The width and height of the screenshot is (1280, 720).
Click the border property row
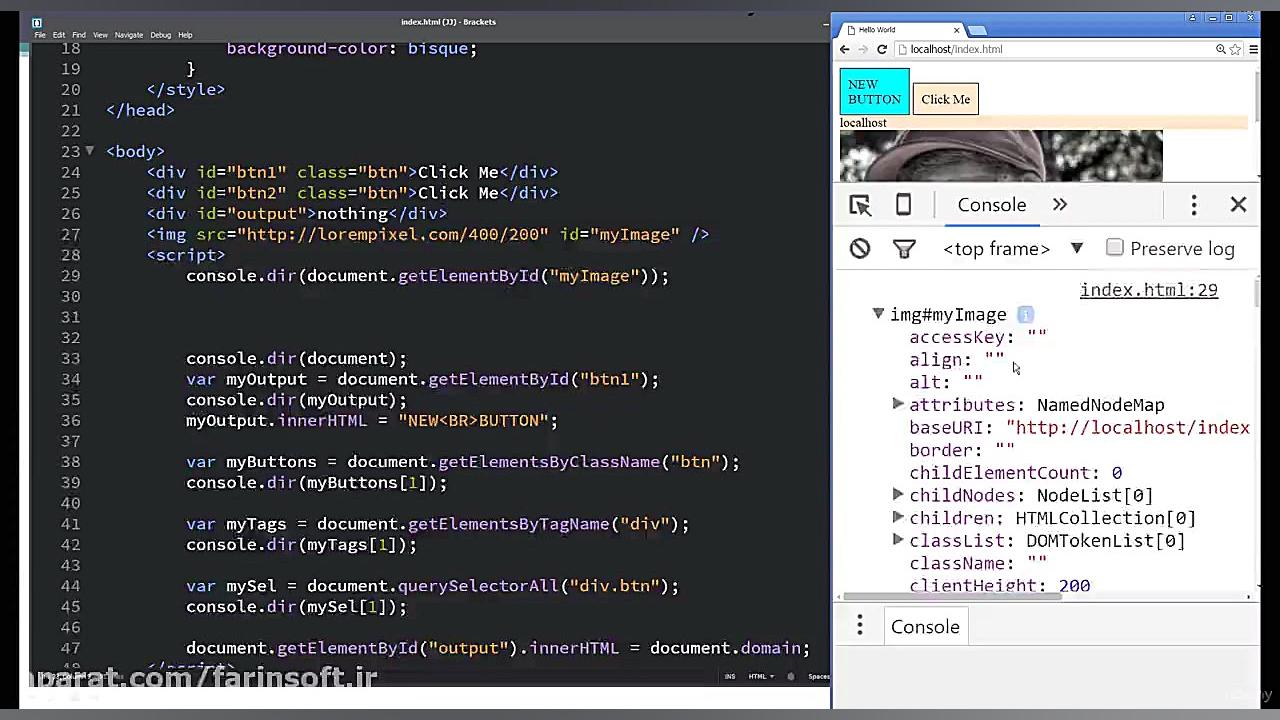[962, 450]
